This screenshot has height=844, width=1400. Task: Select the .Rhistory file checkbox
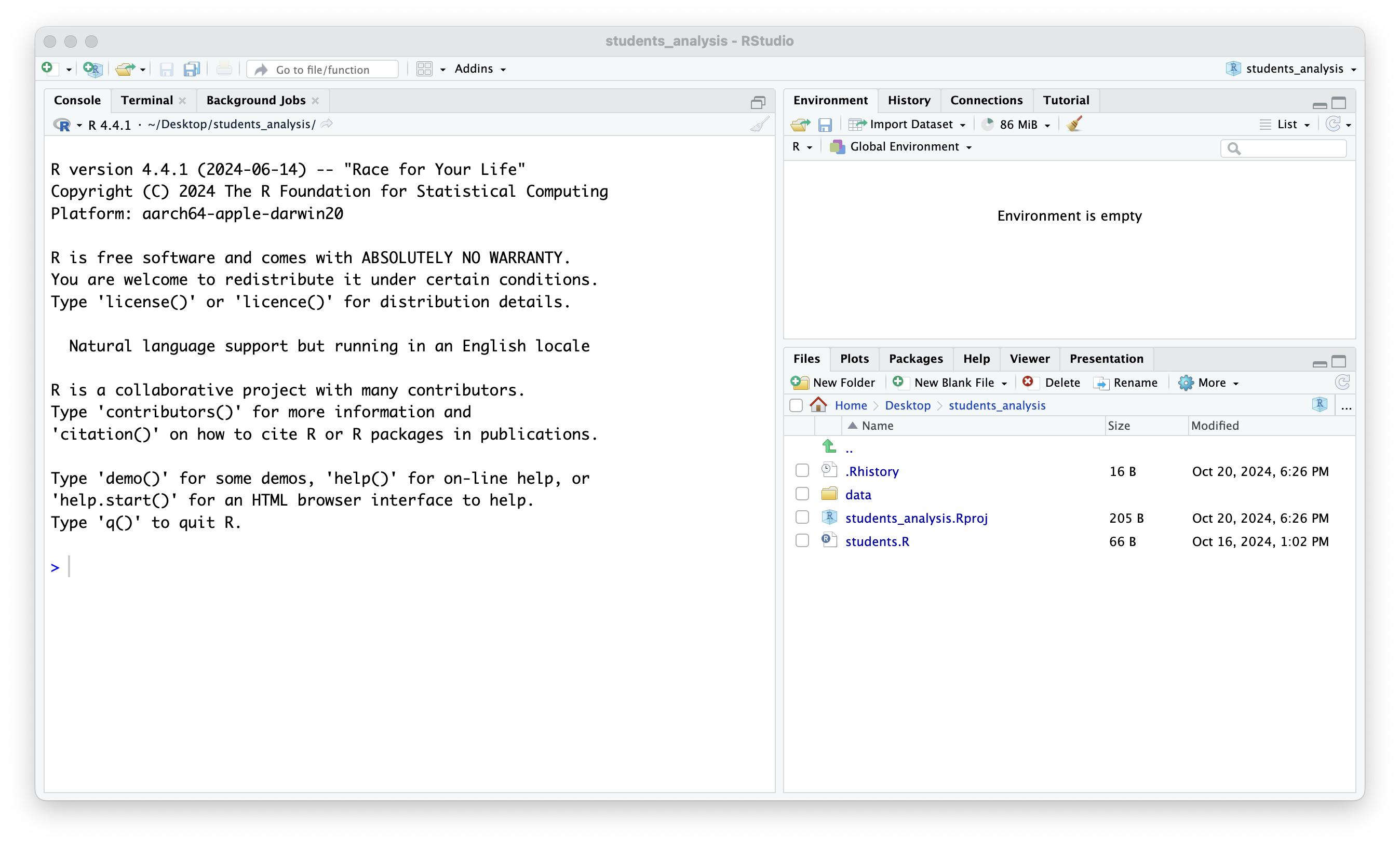coord(802,471)
